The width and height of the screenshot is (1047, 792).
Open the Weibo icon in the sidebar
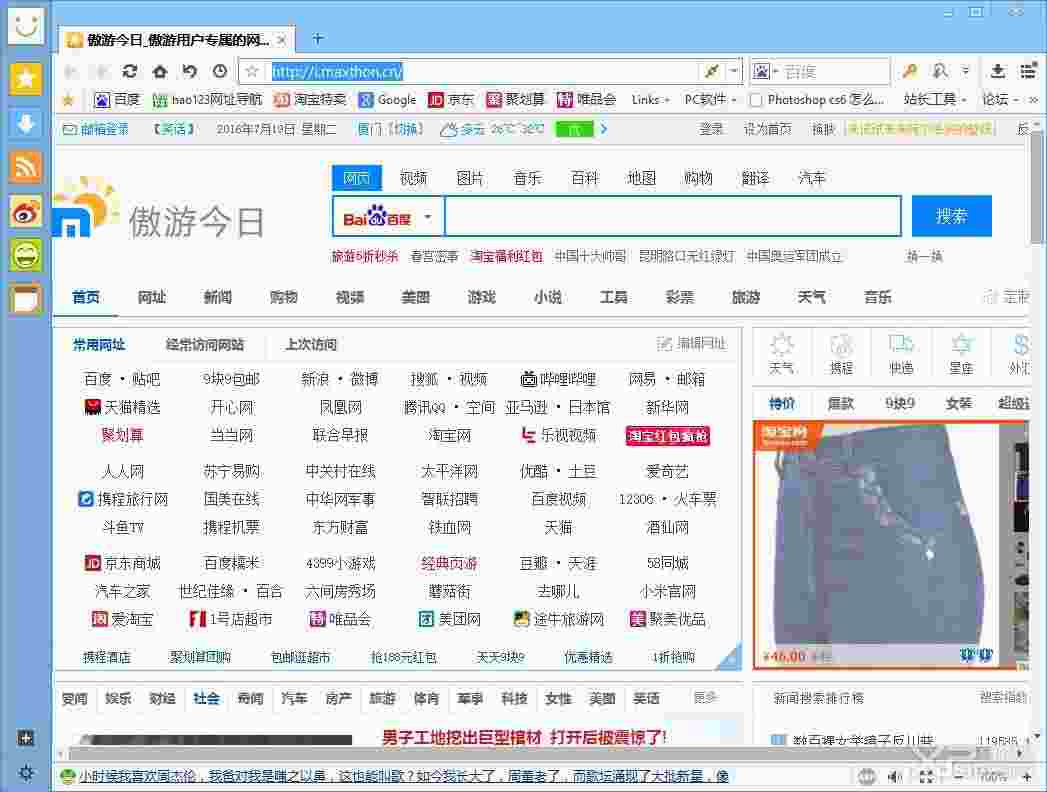(x=25, y=212)
